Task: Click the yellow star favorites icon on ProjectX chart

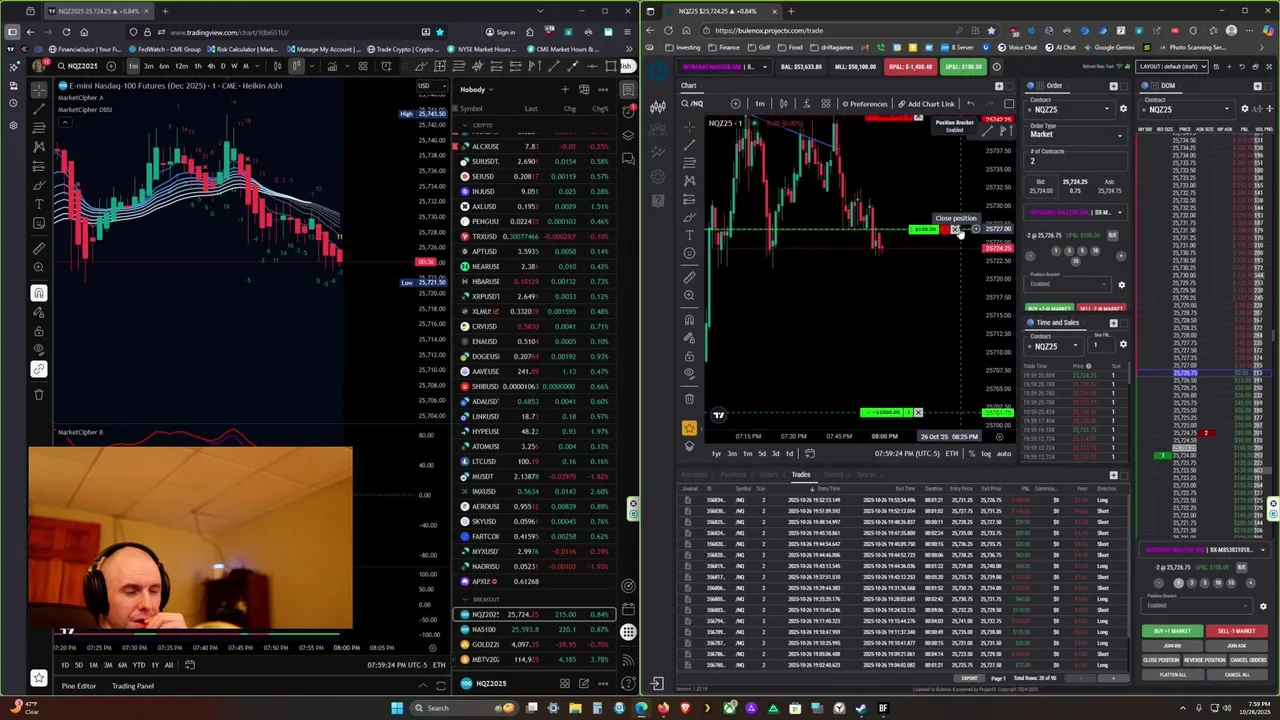Action: [688, 428]
